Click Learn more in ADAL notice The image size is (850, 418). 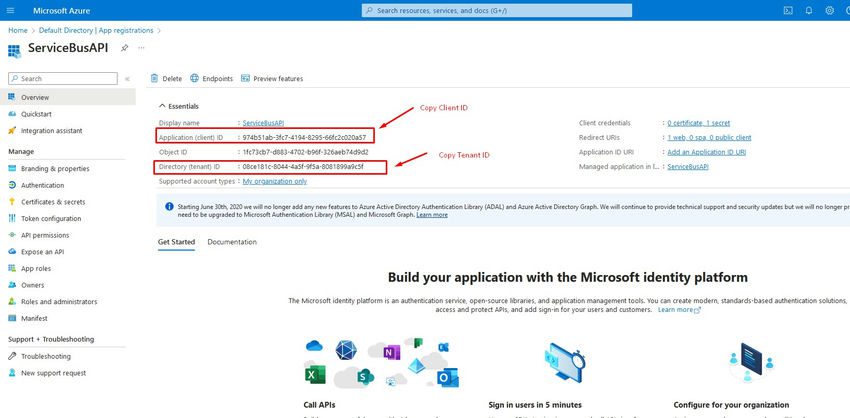(432, 215)
